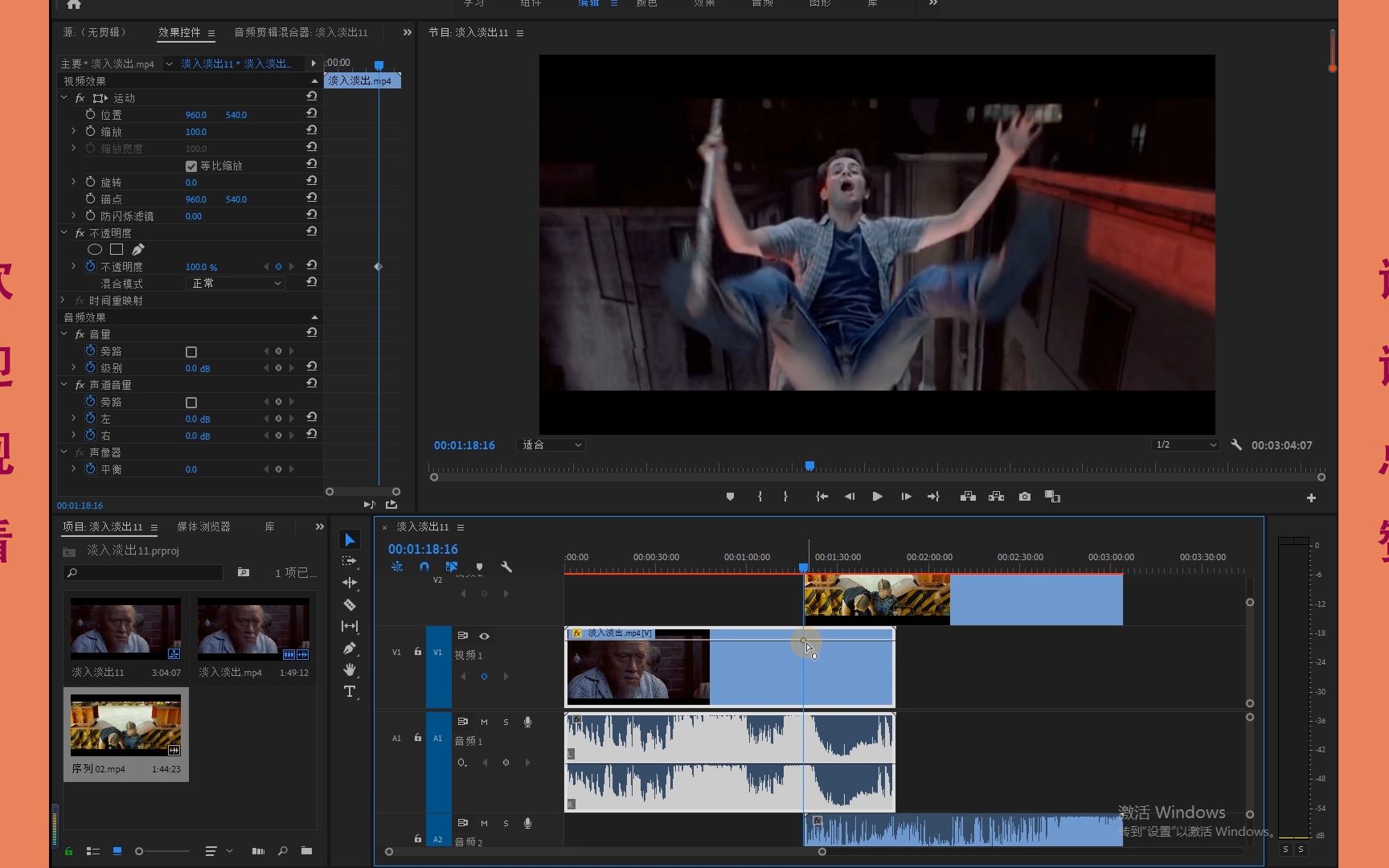Click Mark In in Program monitor

pyautogui.click(x=760, y=497)
